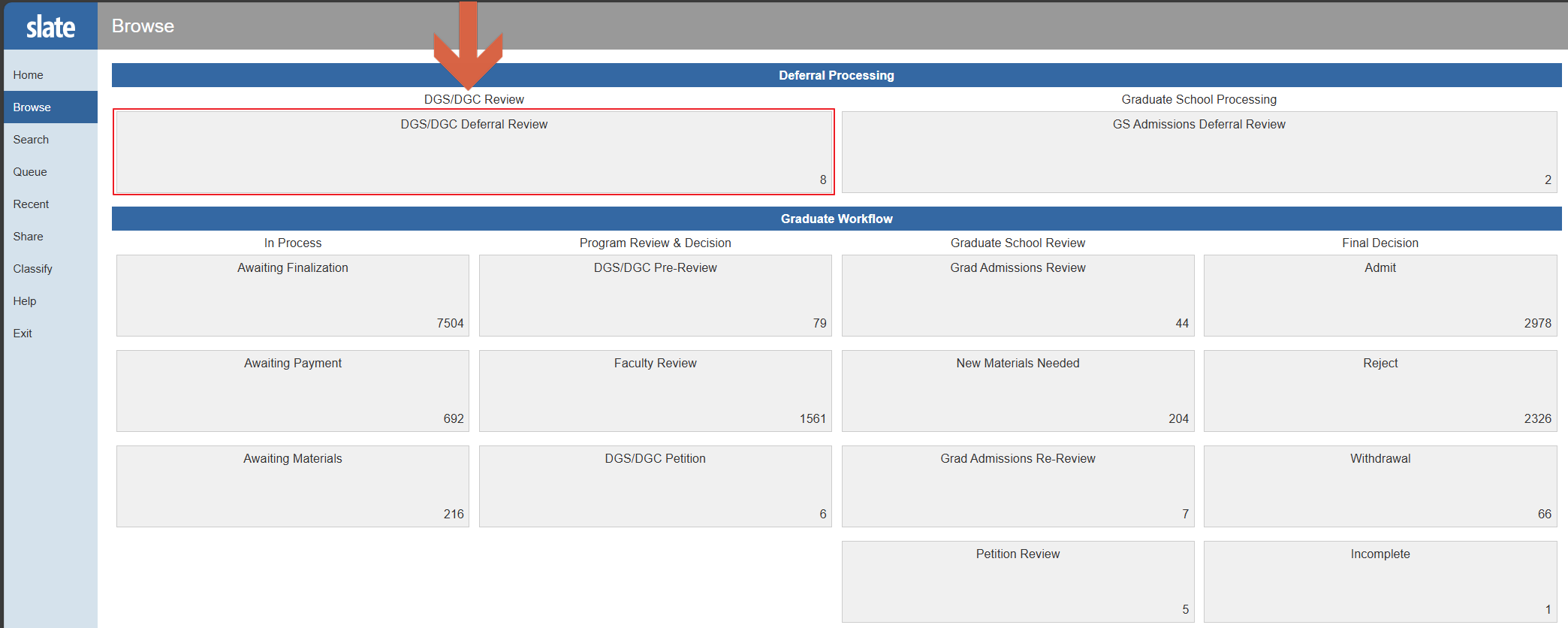Click Exit in the sidebar
Viewport: 1568px width, 628px height.
[23, 334]
